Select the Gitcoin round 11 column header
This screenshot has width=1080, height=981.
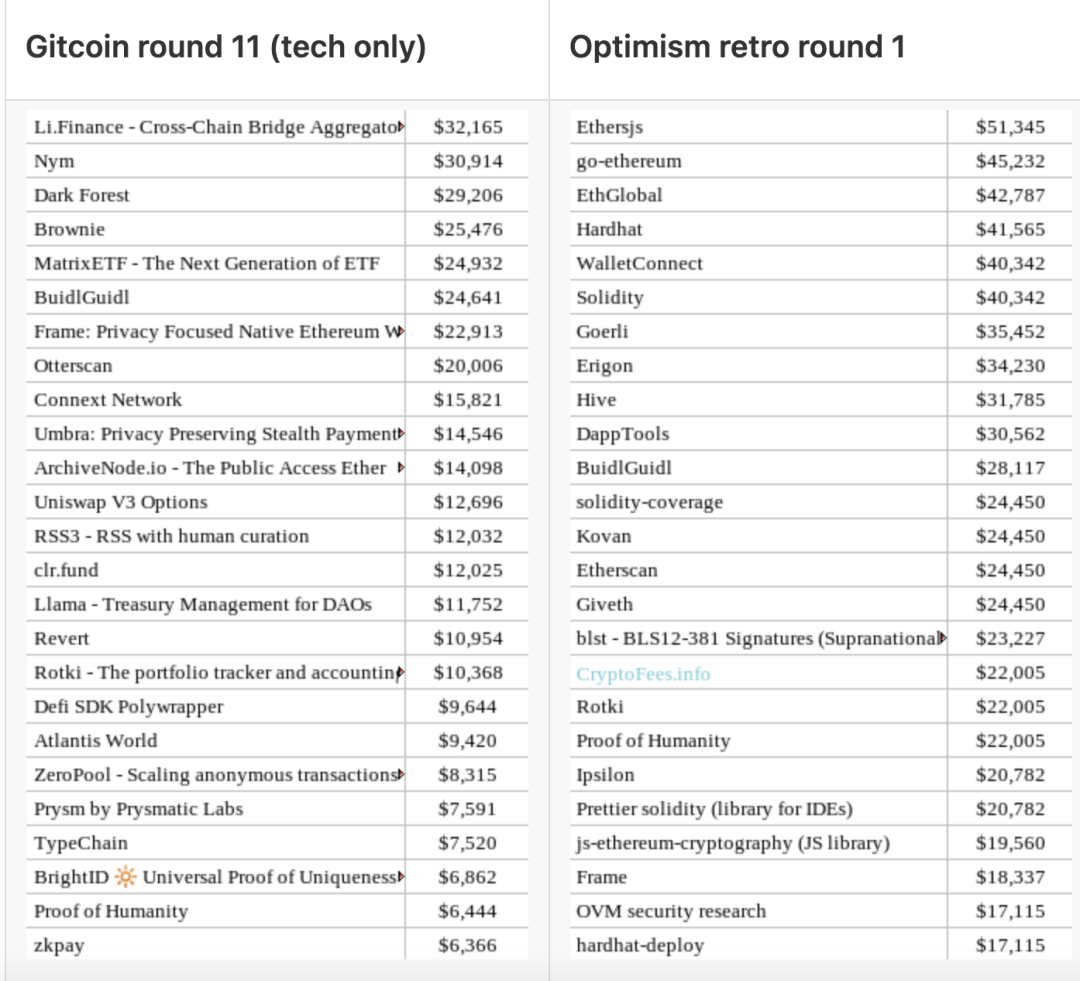[x=225, y=47]
